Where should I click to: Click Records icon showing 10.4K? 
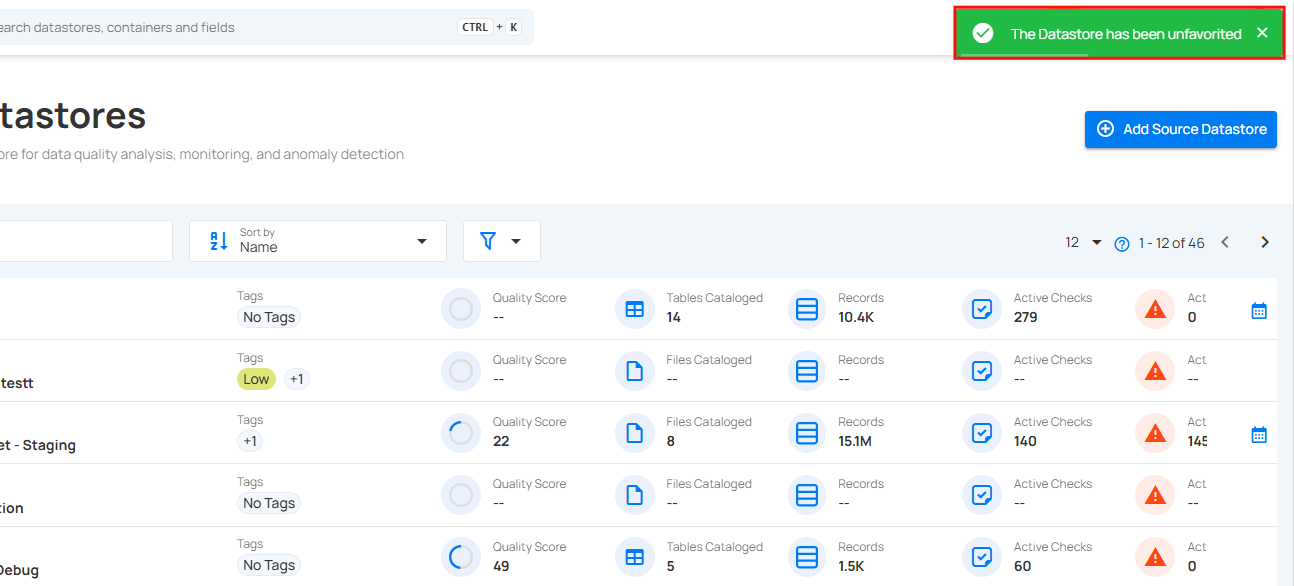coord(808,309)
